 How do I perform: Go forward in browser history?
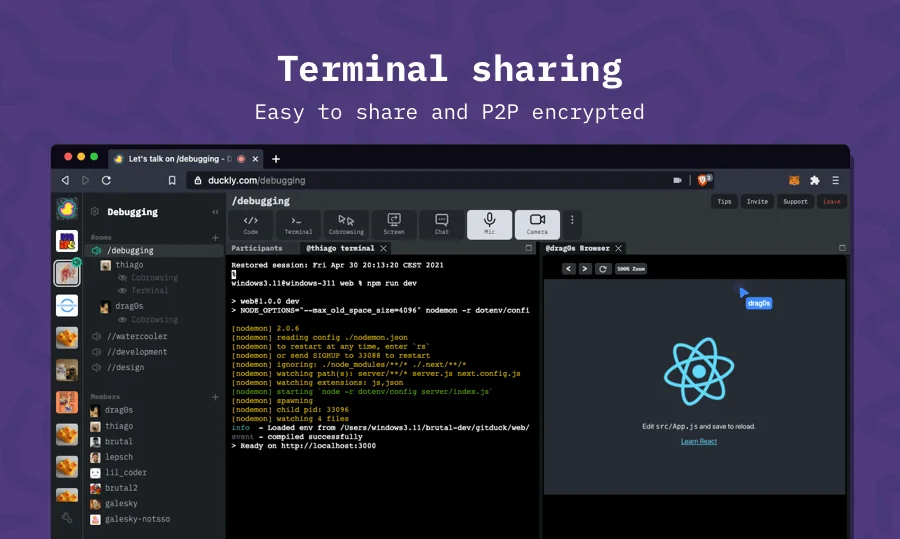pos(86,180)
